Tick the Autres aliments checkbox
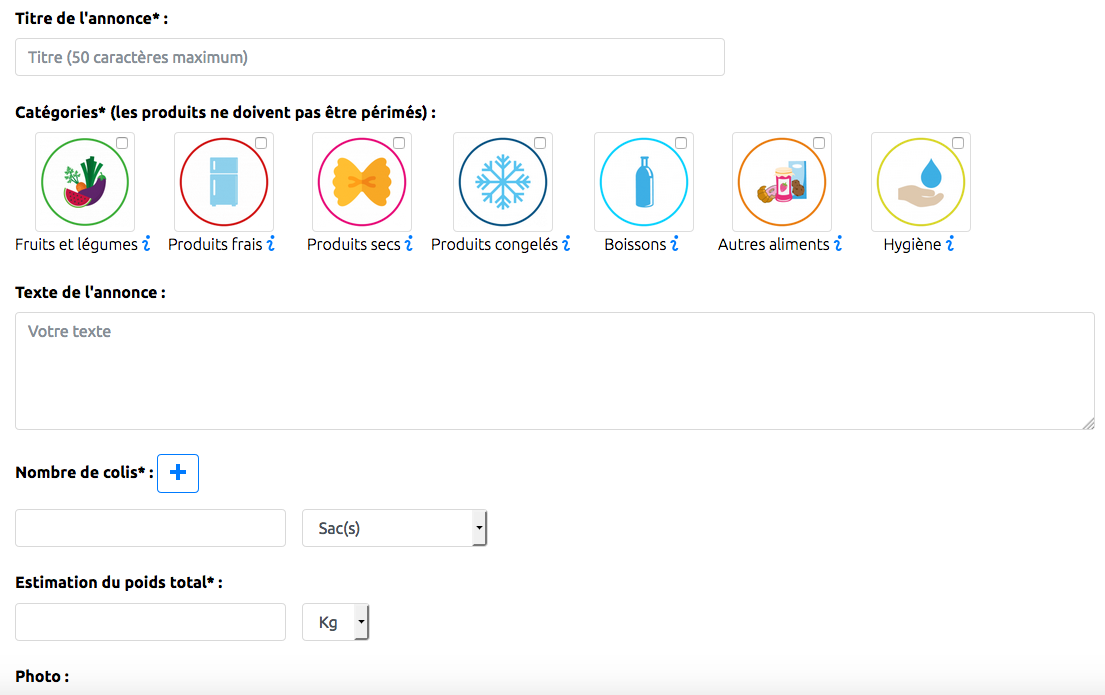Image resolution: width=1105 pixels, height=695 pixels. tap(819, 143)
